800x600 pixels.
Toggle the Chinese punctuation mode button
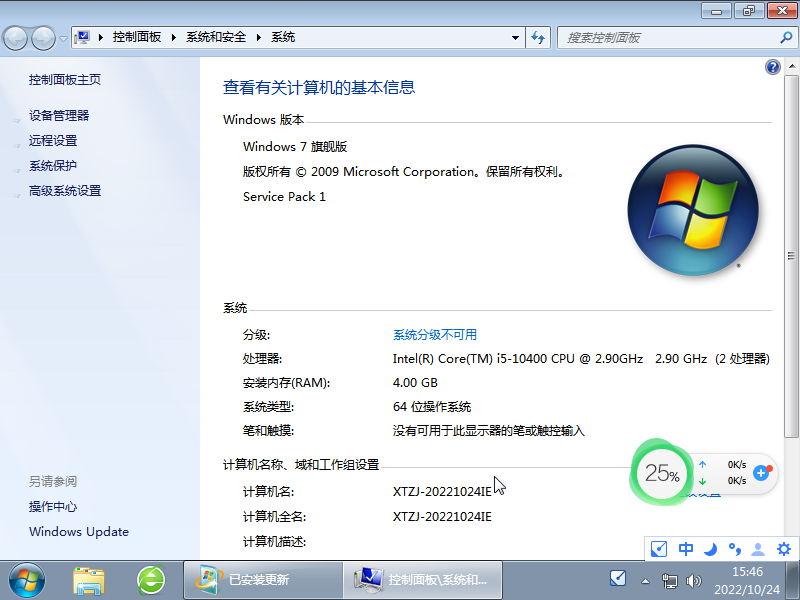(735, 549)
